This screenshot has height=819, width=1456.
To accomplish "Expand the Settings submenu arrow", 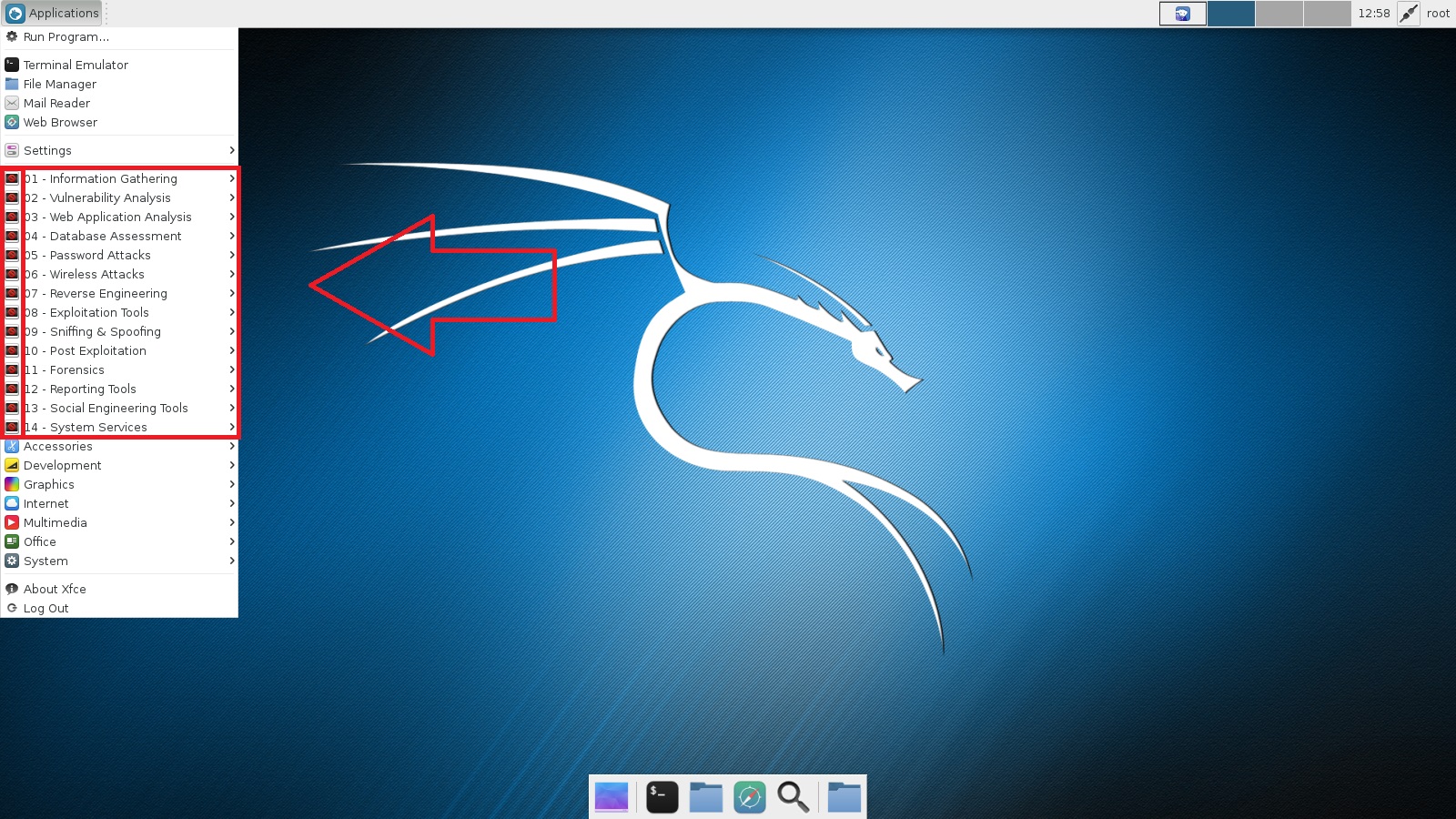I will coord(232,150).
